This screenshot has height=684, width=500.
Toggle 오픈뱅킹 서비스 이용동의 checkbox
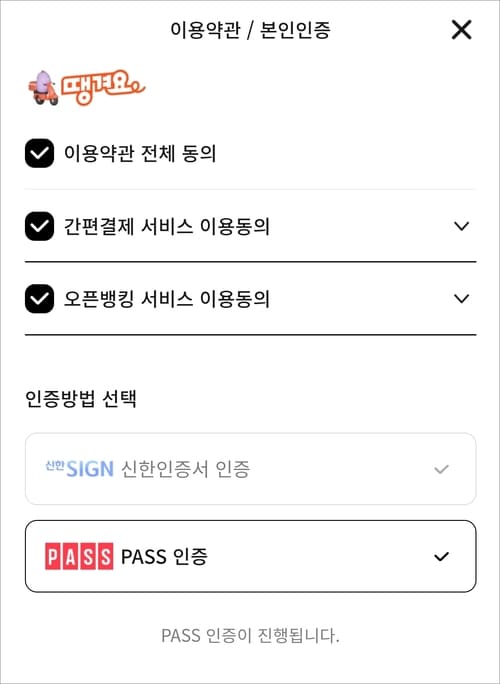[39, 299]
